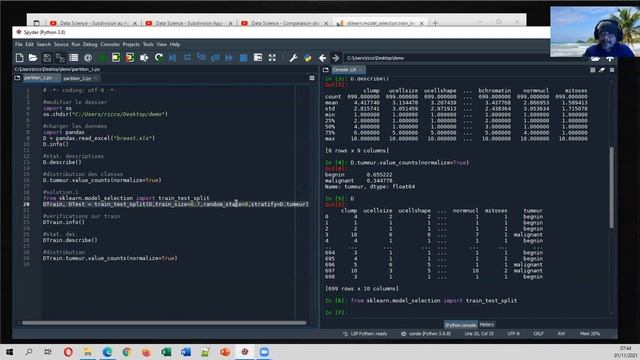This screenshot has width=640, height=360.
Task: Open the View menu
Action: pos(162,44)
